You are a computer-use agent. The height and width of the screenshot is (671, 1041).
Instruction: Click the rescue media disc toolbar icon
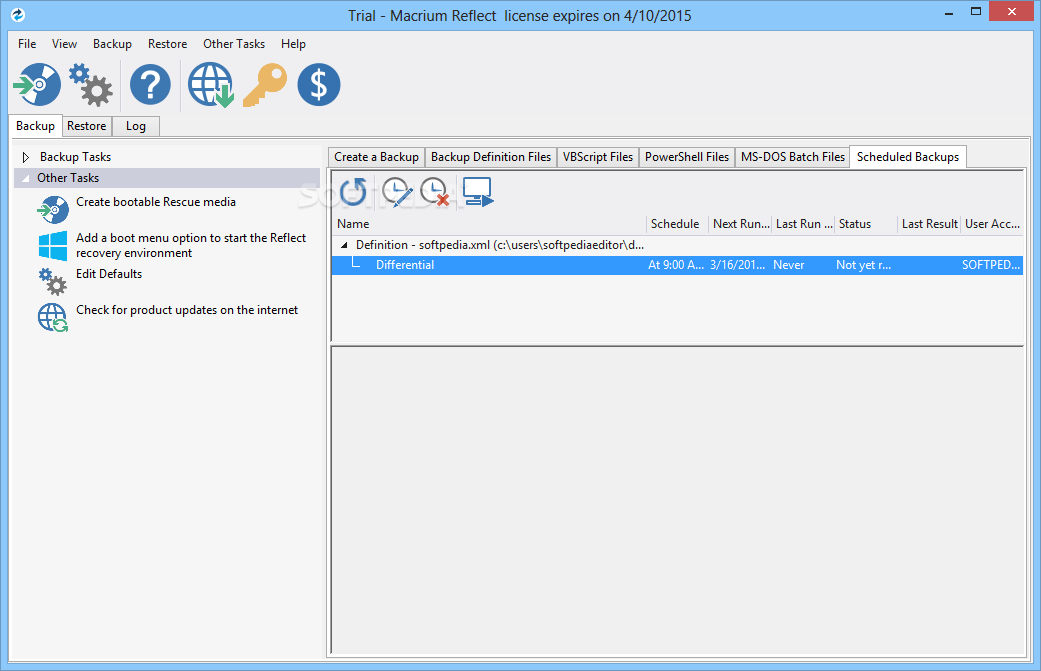point(37,84)
